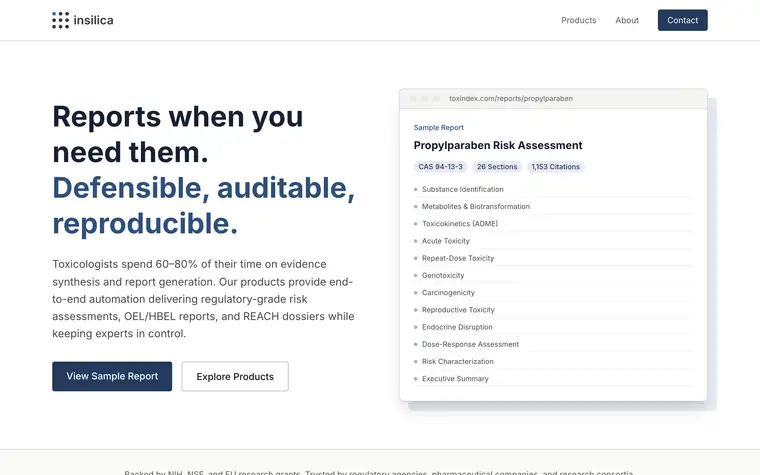Select the Substance Identification section
Screen dimensions: 760x475
[553, 190]
